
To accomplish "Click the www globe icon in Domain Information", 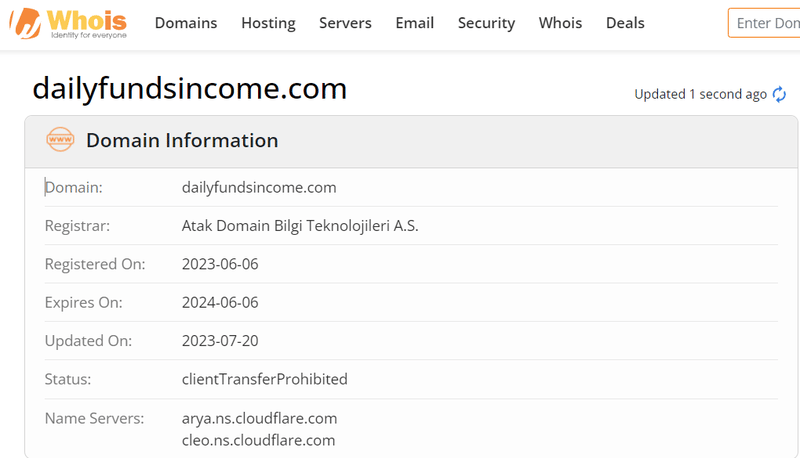I will pos(60,140).
